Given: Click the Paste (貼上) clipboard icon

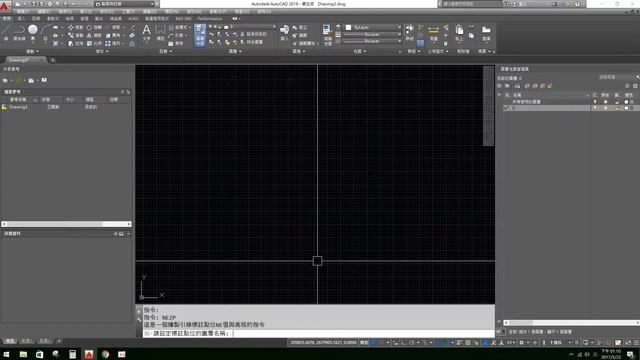Looking at the screenshot, I should 459,33.
